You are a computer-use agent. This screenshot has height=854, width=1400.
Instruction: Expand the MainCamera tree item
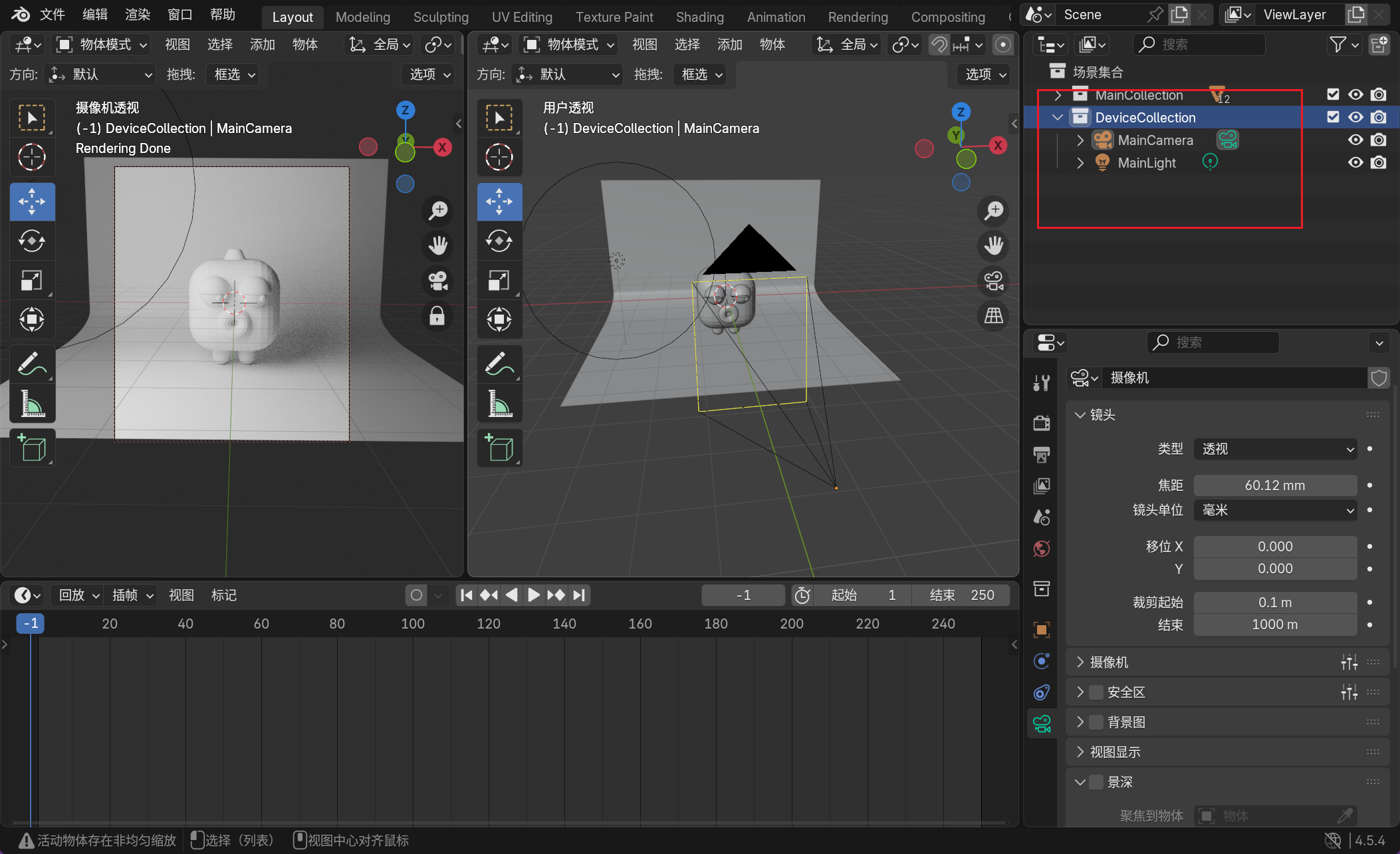click(1080, 140)
